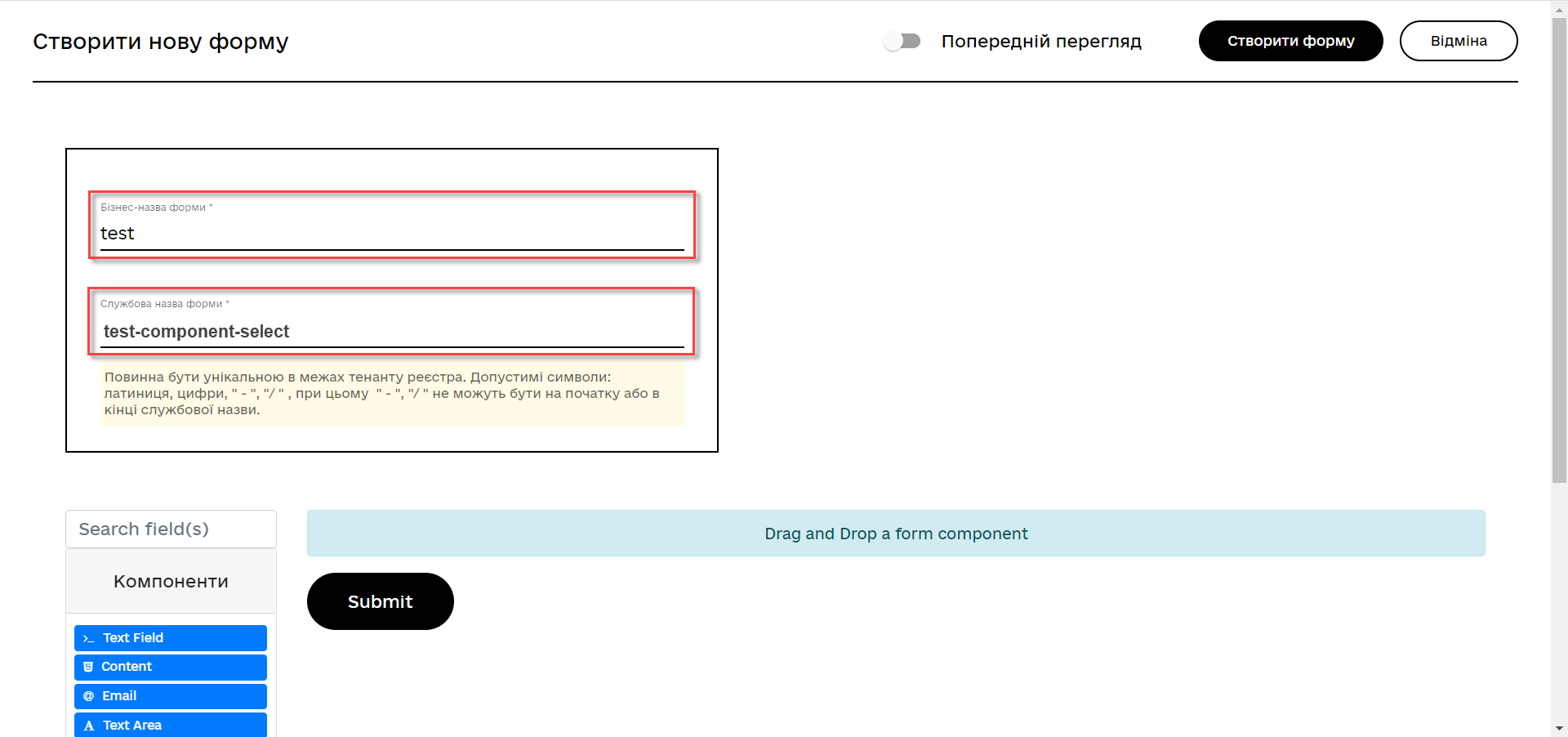This screenshot has height=737, width=1568.
Task: Click the vertical scrollbar thumb
Action: [x=1559, y=249]
